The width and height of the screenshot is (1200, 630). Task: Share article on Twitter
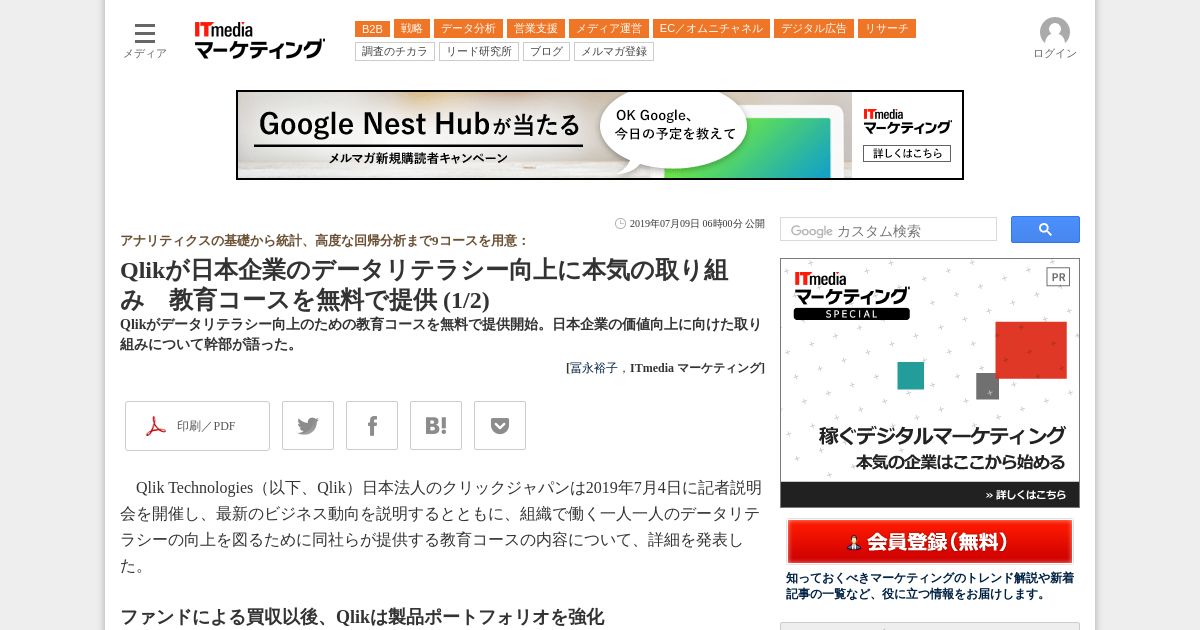[x=308, y=426]
